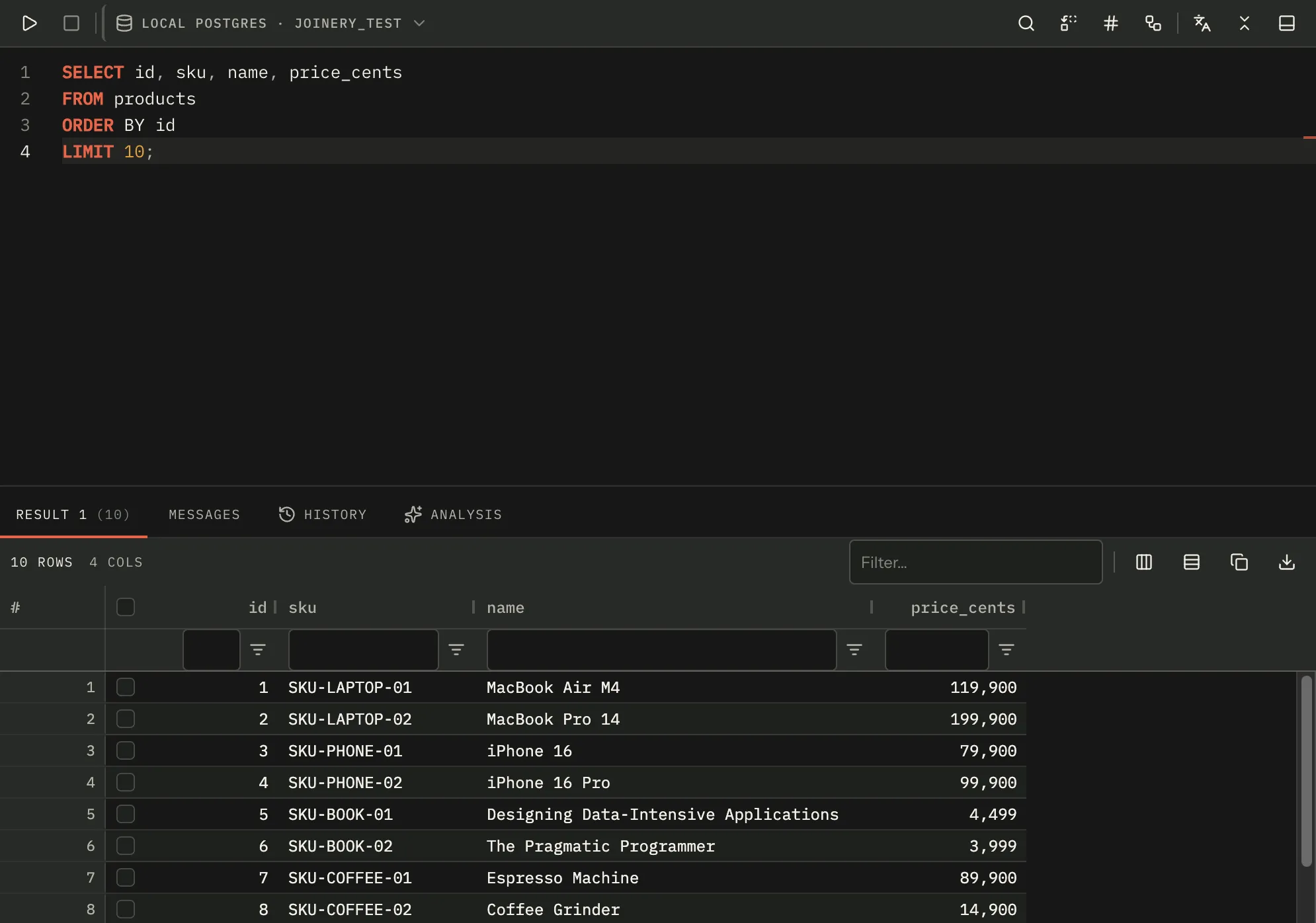Select cell SKU-COFFEE-01
This screenshot has width=1316, height=923.
tap(350, 878)
